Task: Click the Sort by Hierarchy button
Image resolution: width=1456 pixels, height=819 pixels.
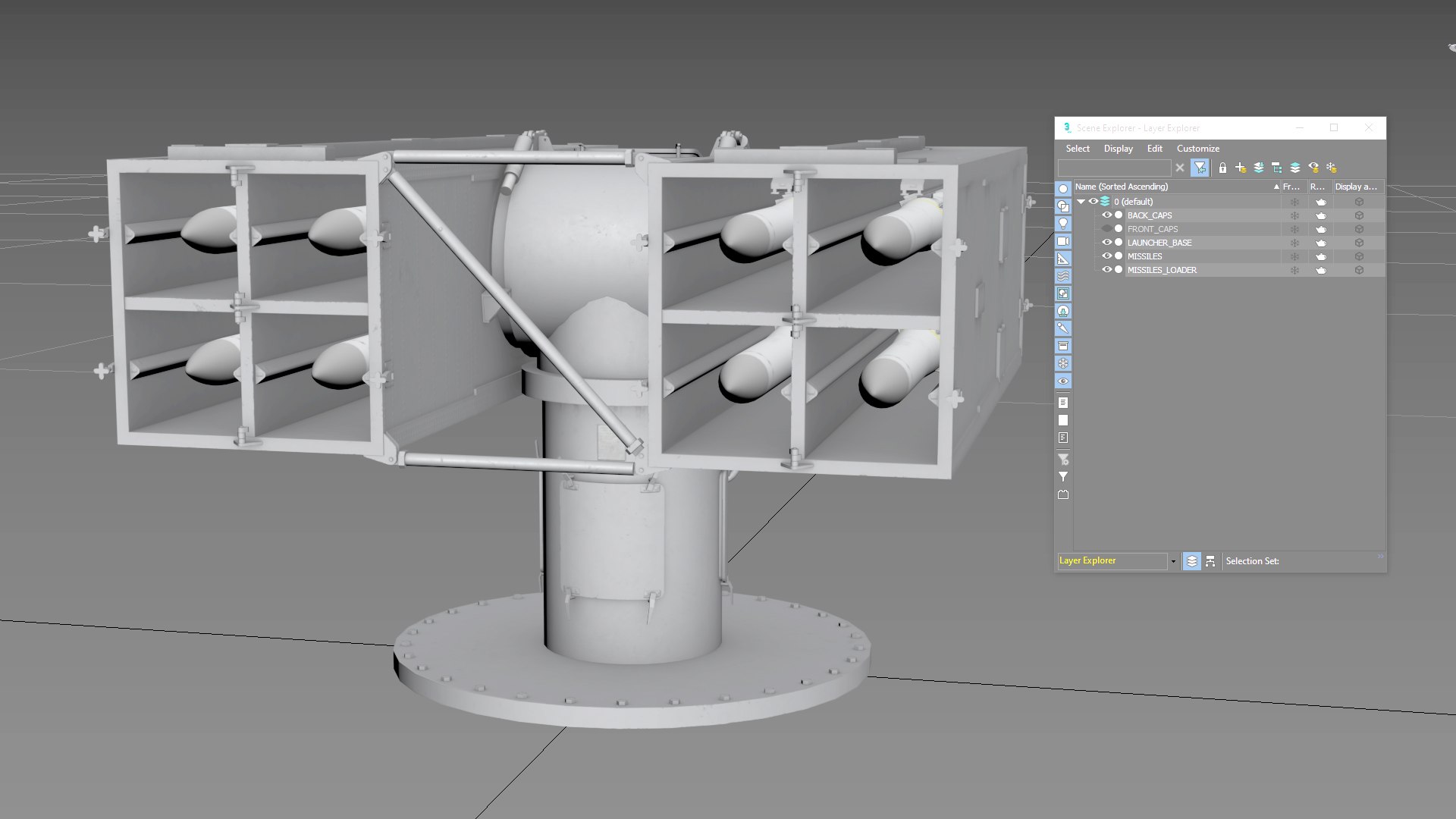Action: click(x=1210, y=561)
